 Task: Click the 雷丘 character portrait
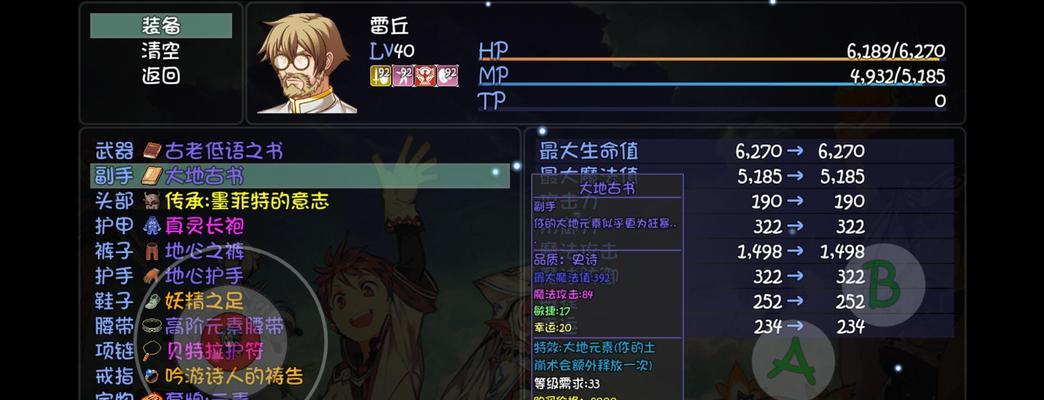click(305, 63)
